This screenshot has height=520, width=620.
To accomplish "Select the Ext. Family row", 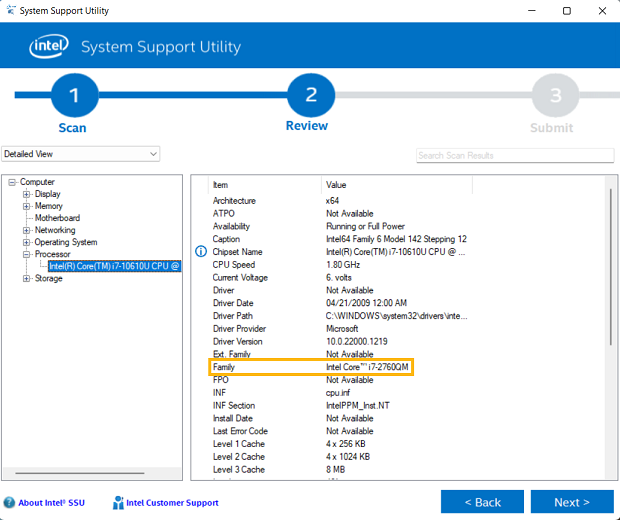I will tap(340, 354).
